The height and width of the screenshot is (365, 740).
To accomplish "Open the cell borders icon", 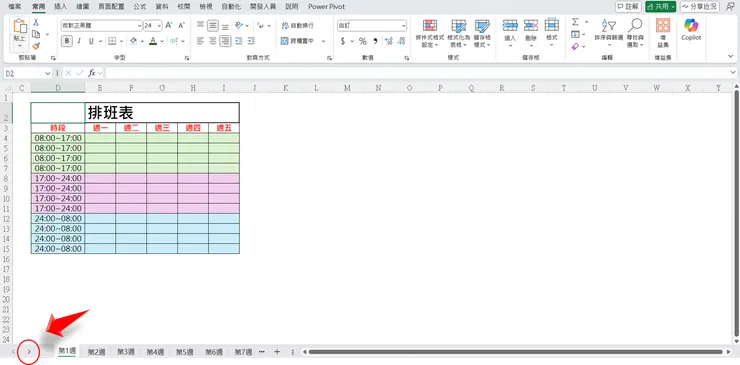I will pyautogui.click(x=112, y=42).
